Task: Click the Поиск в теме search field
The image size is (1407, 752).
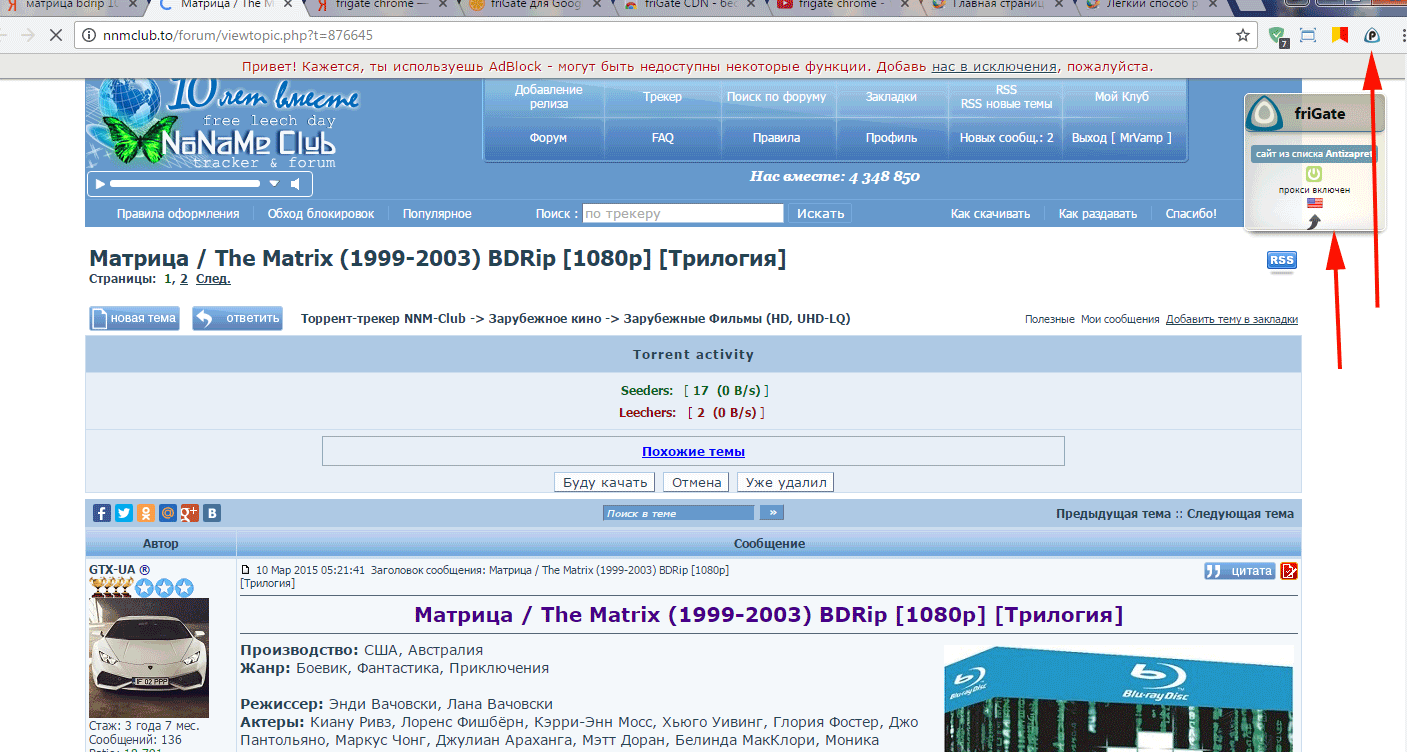Action: pyautogui.click(x=678, y=513)
